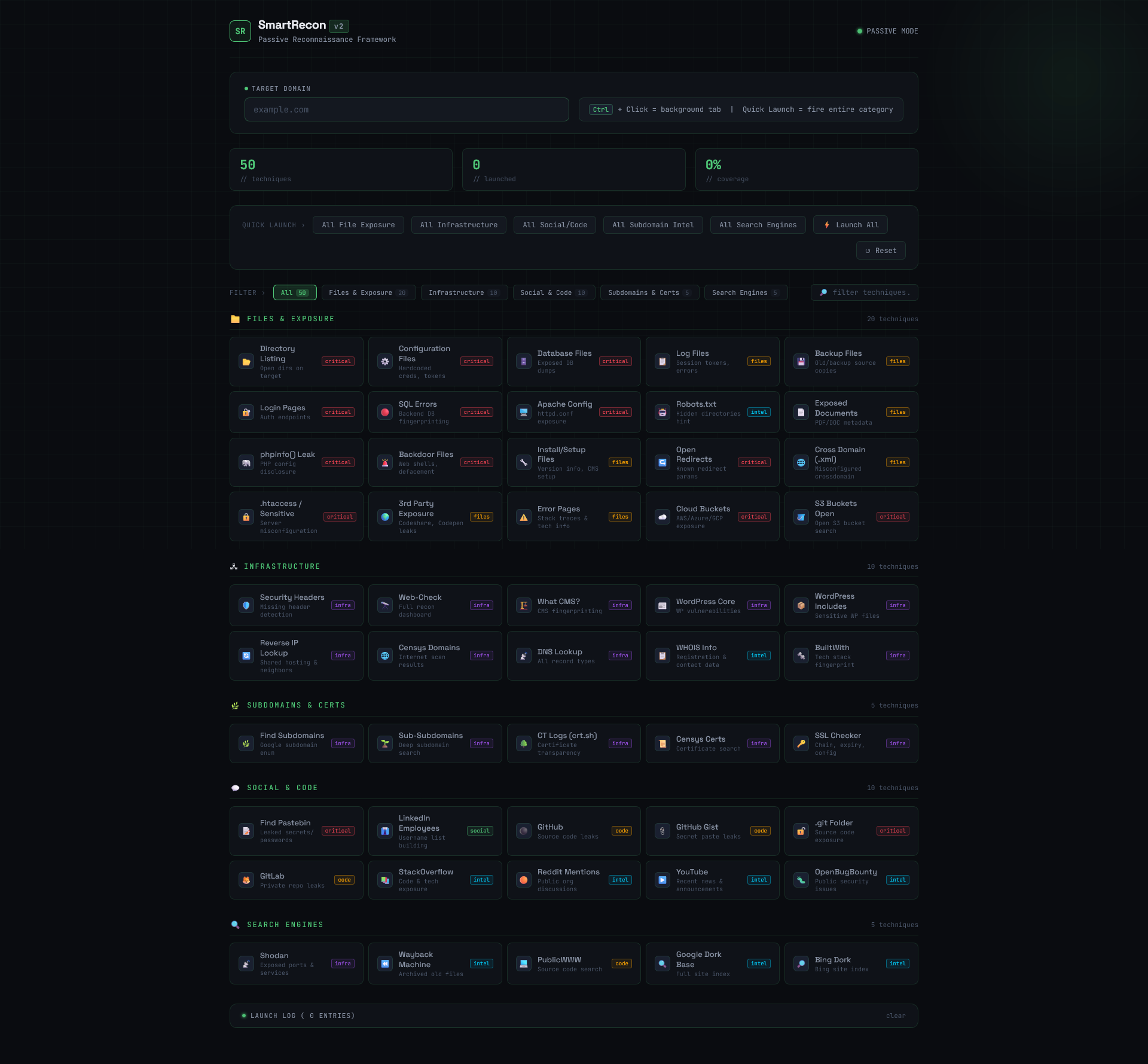The height and width of the screenshot is (1064, 1148).
Task: Open the OpenBugBounty card
Action: pos(851,880)
